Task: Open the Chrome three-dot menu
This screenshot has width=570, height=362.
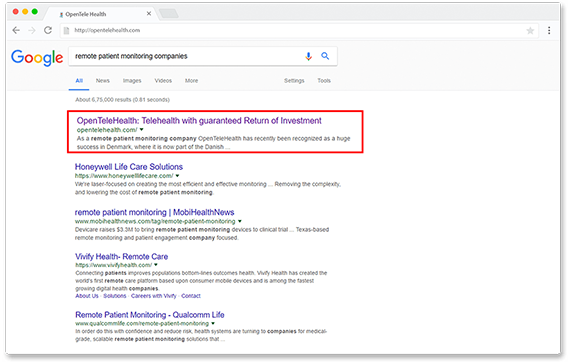Action: (x=549, y=31)
